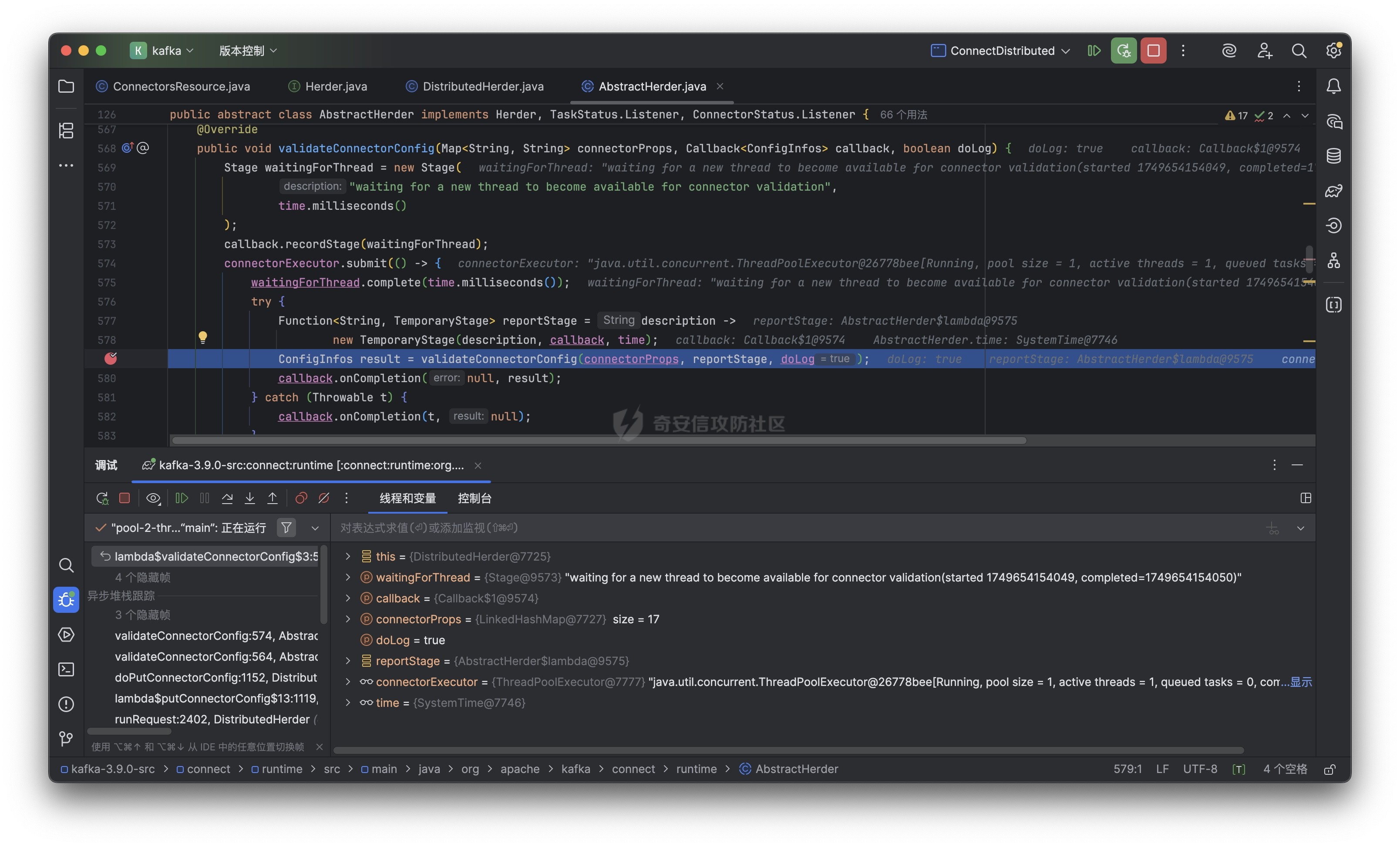The width and height of the screenshot is (1400, 847).
Task: Stop the debug session red square
Action: [125, 498]
